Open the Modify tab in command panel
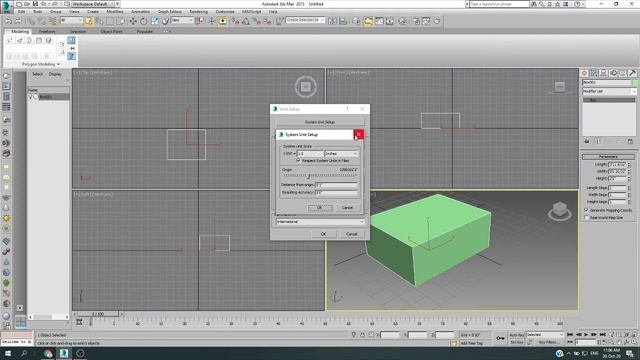The image size is (640, 360). pos(594,73)
